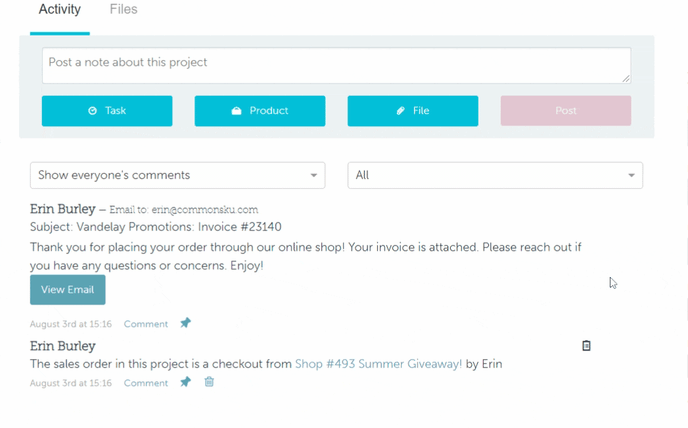The height and width of the screenshot is (428, 688).
Task: Pin the sales order checkout note
Action: click(x=185, y=382)
